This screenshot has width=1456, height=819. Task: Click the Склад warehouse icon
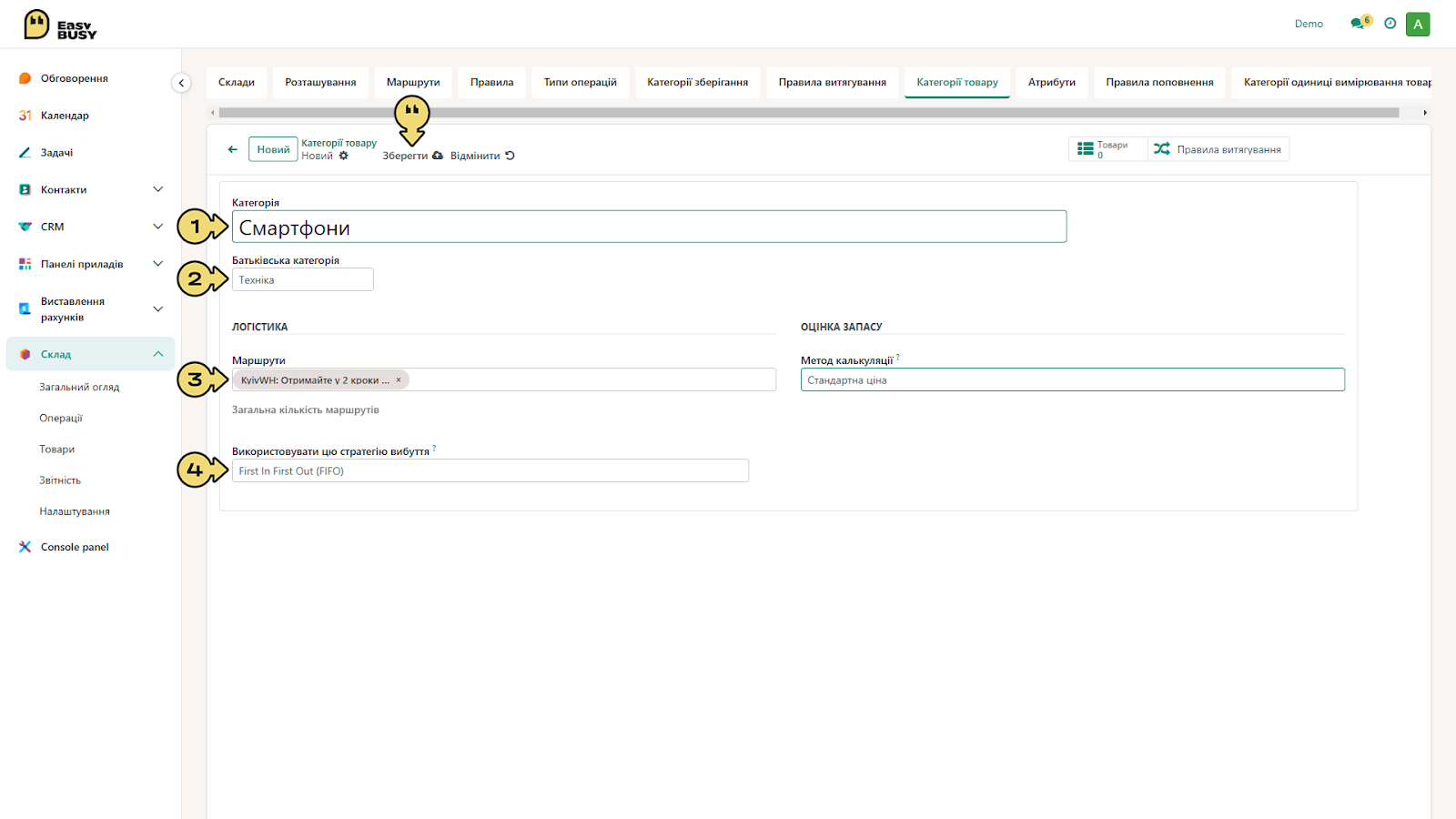[x=25, y=354]
